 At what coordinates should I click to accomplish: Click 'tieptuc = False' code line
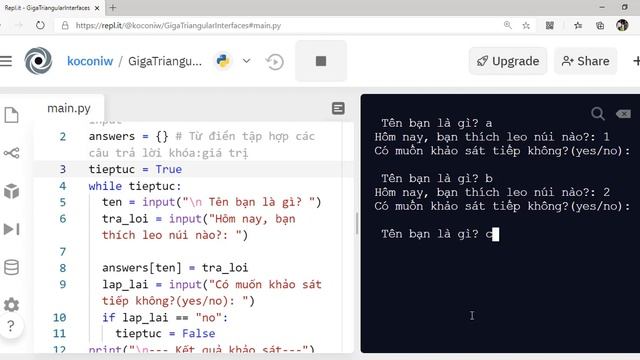[x=165, y=333]
